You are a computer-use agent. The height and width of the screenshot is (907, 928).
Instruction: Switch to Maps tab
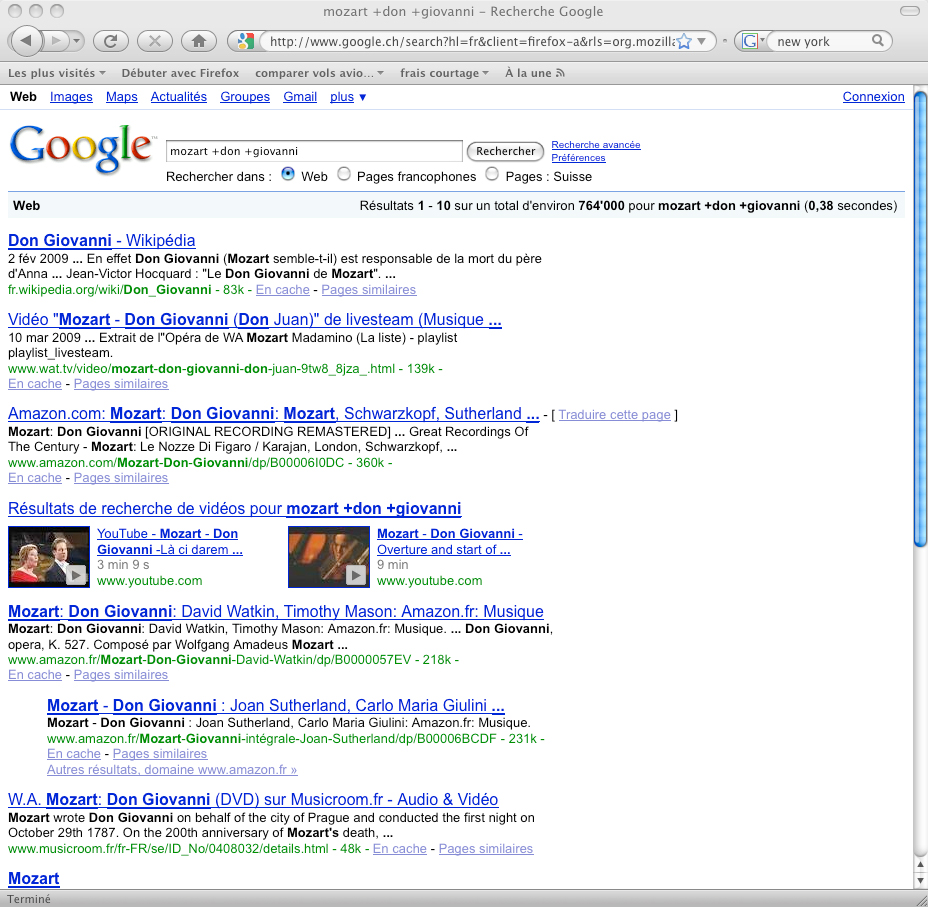121,96
